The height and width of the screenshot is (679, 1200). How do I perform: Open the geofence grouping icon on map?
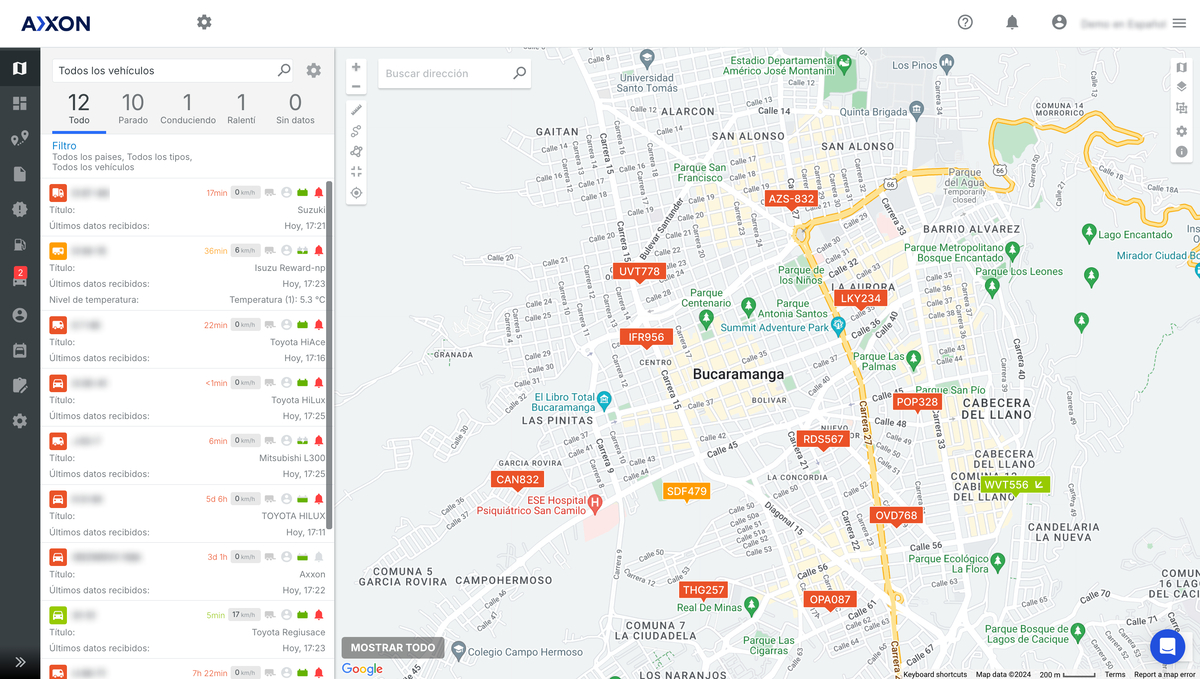point(1181,108)
